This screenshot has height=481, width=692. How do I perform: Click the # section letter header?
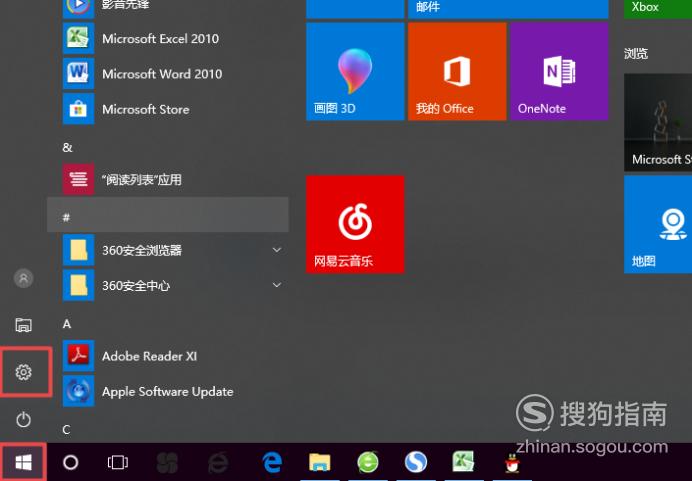point(168,215)
